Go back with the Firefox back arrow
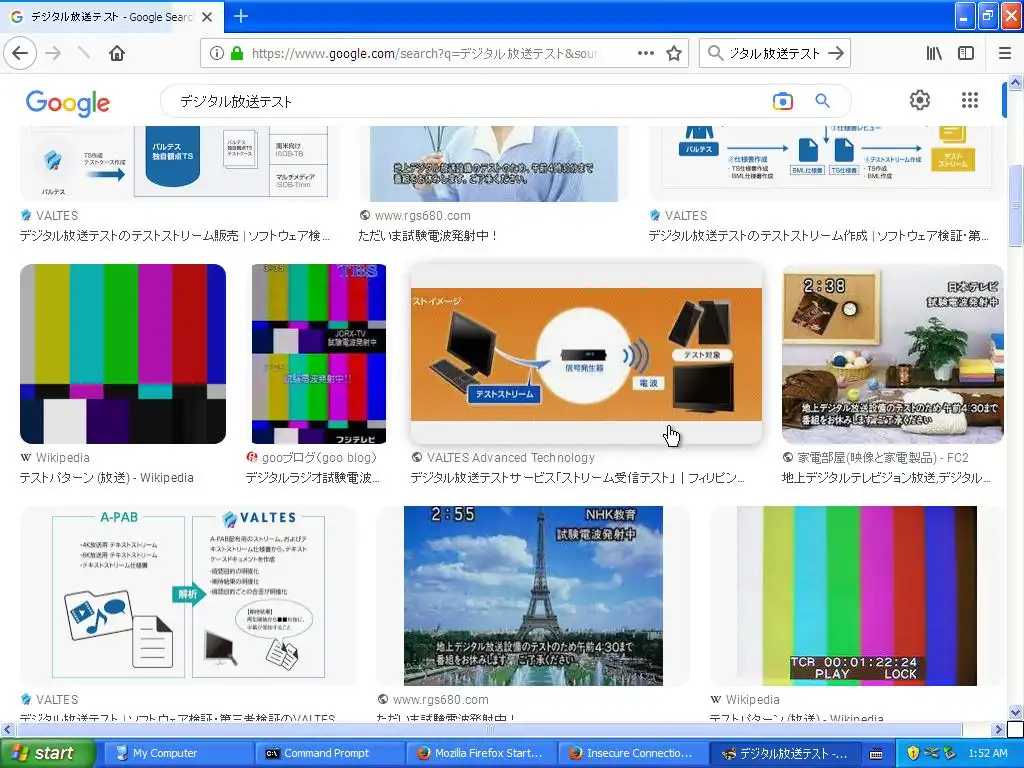This screenshot has height=768, width=1024. coord(20,53)
